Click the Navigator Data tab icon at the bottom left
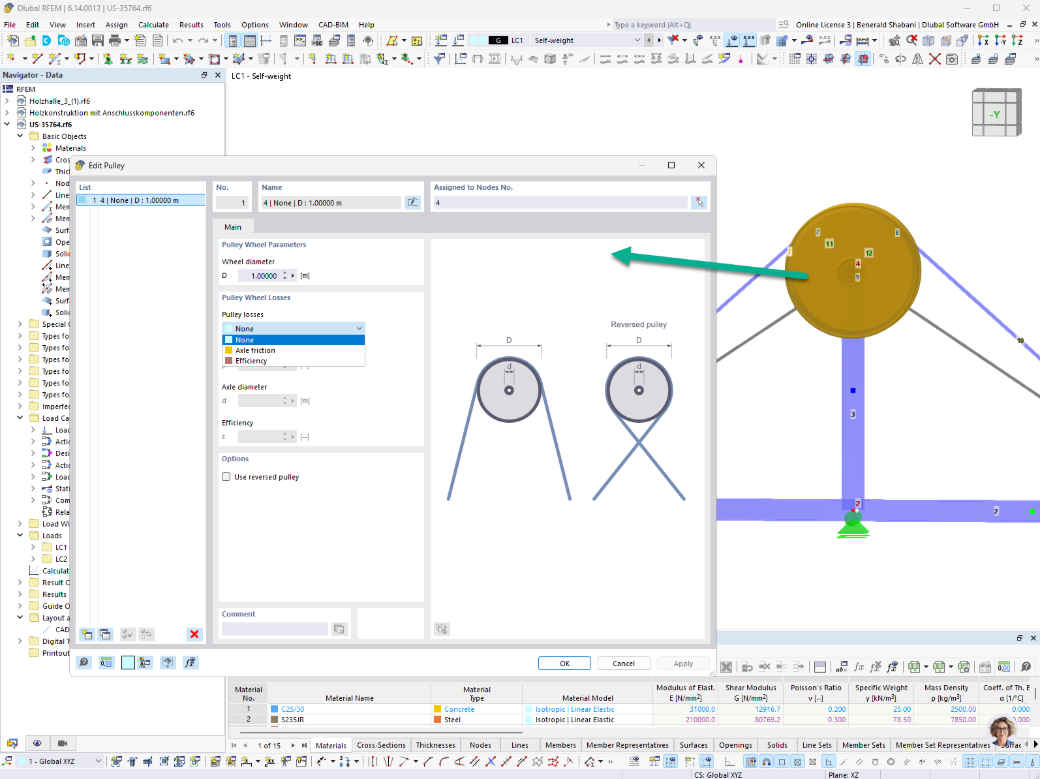The width and height of the screenshot is (1040, 779). 12,743
